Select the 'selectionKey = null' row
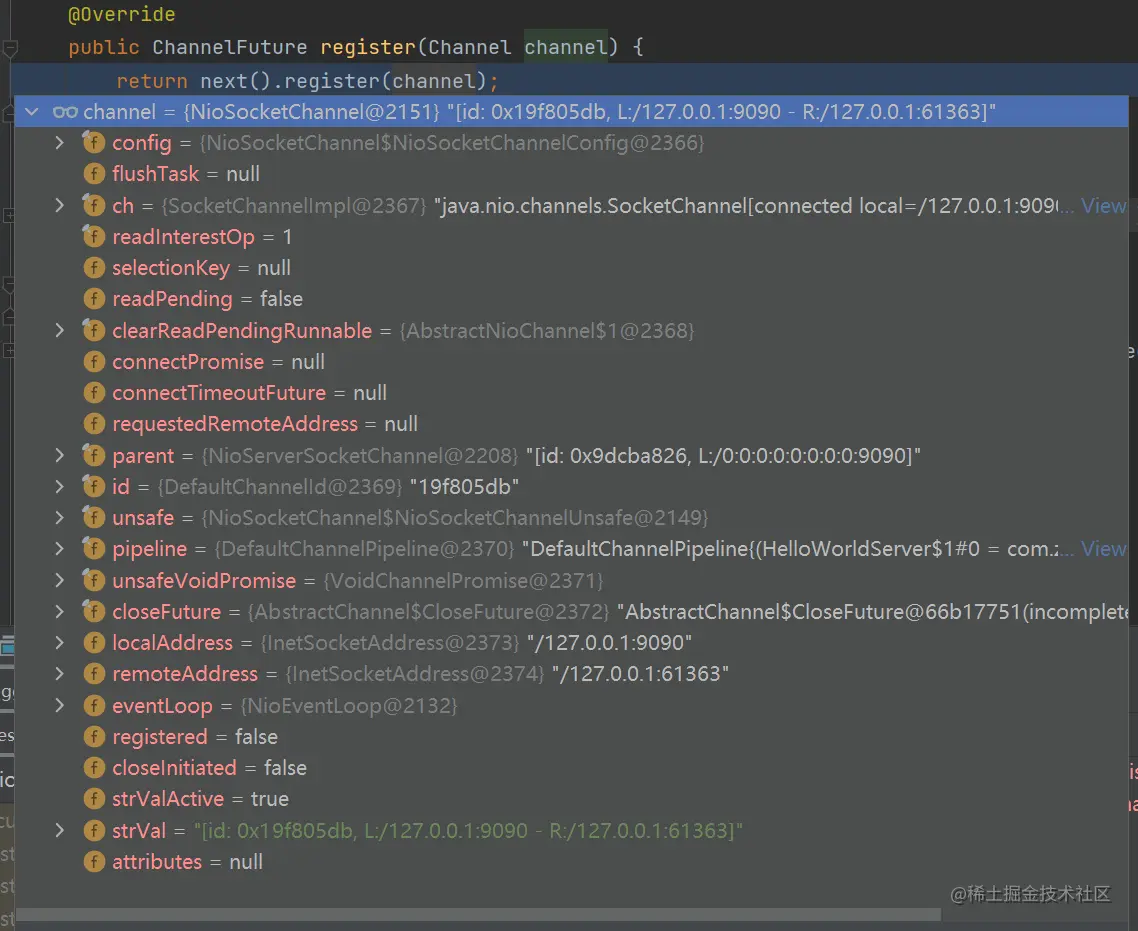1138x931 pixels. pos(571,268)
